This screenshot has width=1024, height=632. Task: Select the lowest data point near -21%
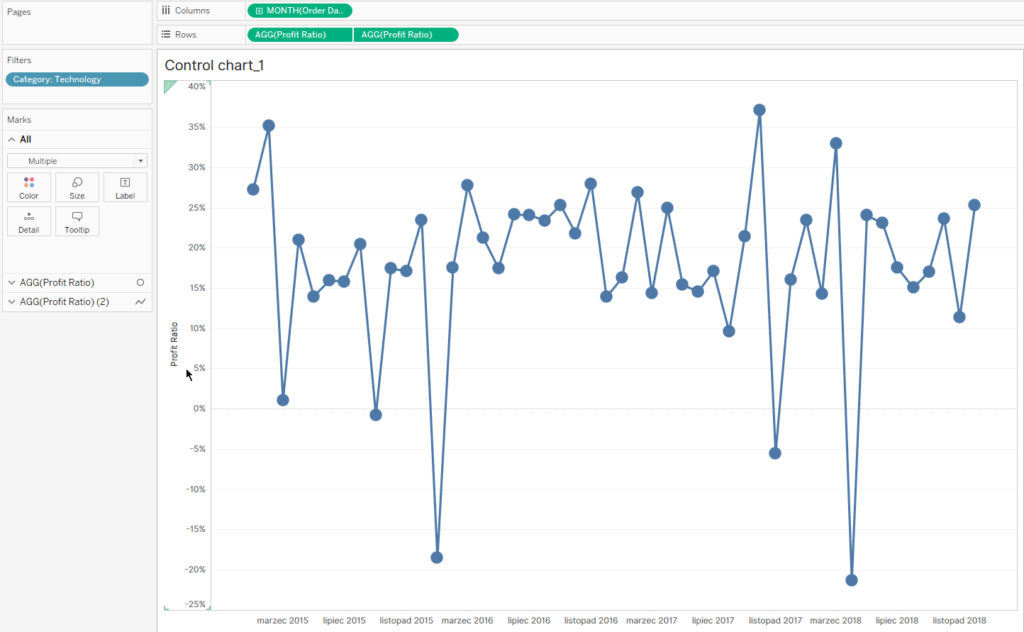point(852,580)
